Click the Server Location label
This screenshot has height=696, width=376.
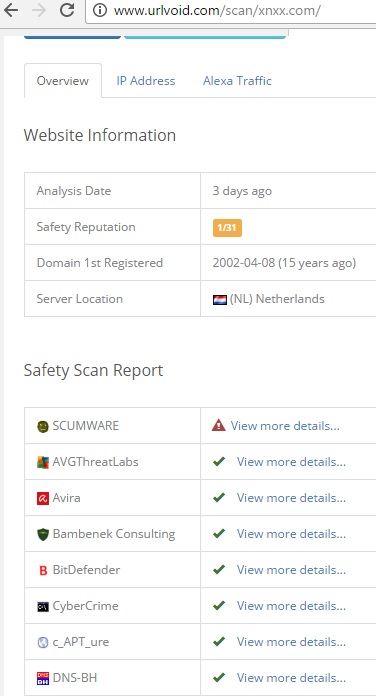coord(79,299)
